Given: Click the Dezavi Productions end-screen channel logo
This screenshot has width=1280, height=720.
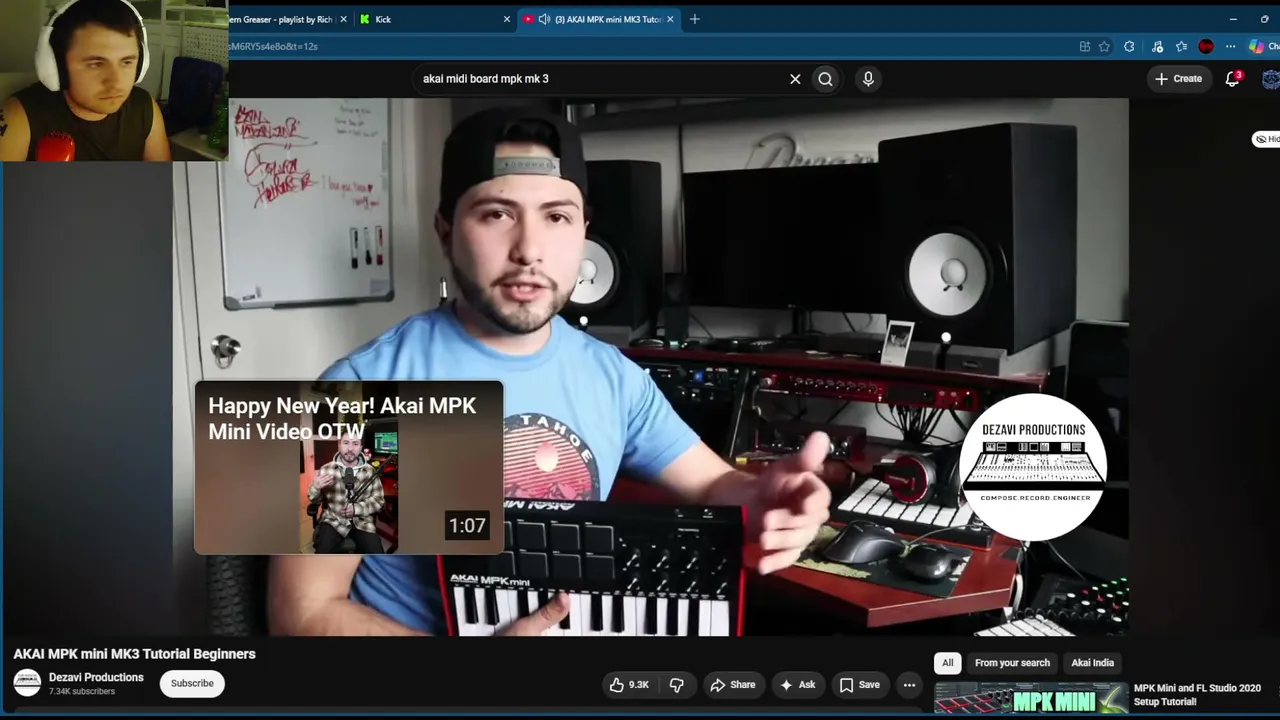Looking at the screenshot, I should coord(1033,467).
